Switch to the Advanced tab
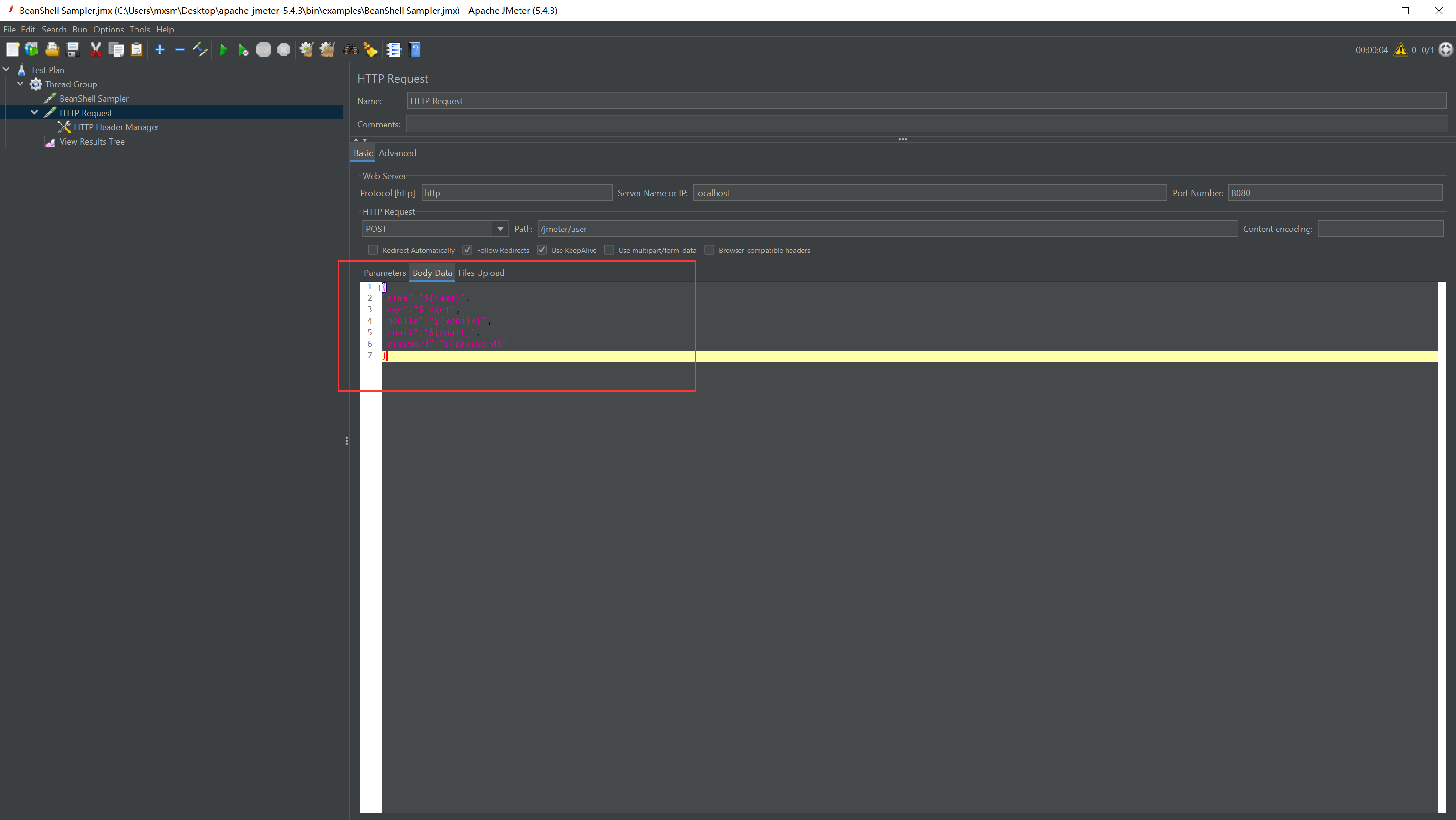Screen dimensions: 1456x820 (x=397, y=153)
